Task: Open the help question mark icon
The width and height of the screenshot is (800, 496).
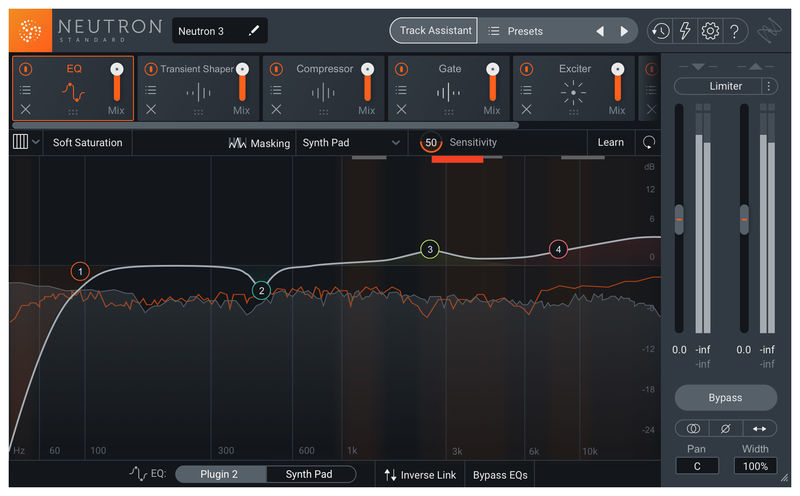Action: pyautogui.click(x=734, y=32)
